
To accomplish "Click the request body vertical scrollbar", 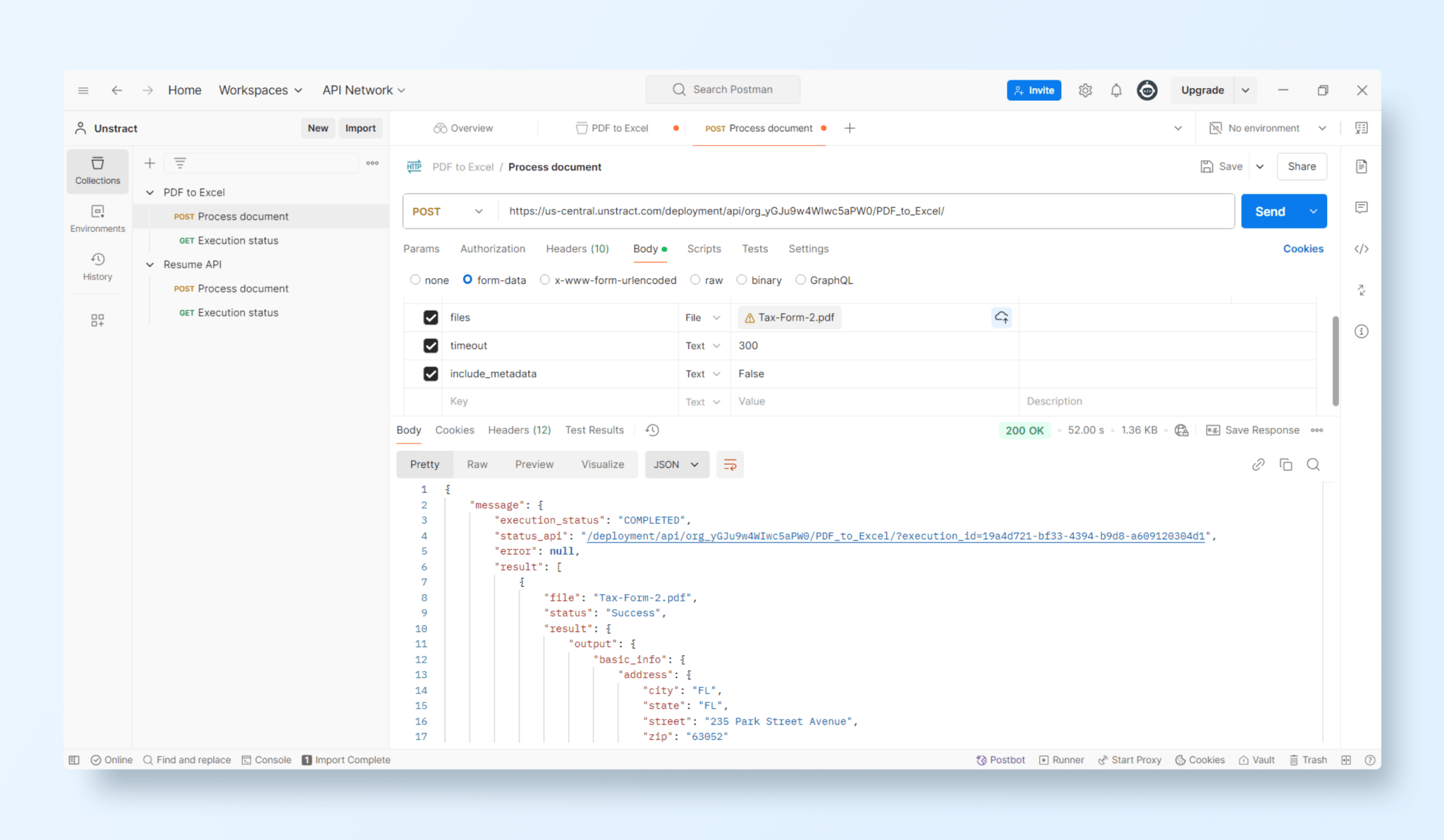I will click(1335, 361).
